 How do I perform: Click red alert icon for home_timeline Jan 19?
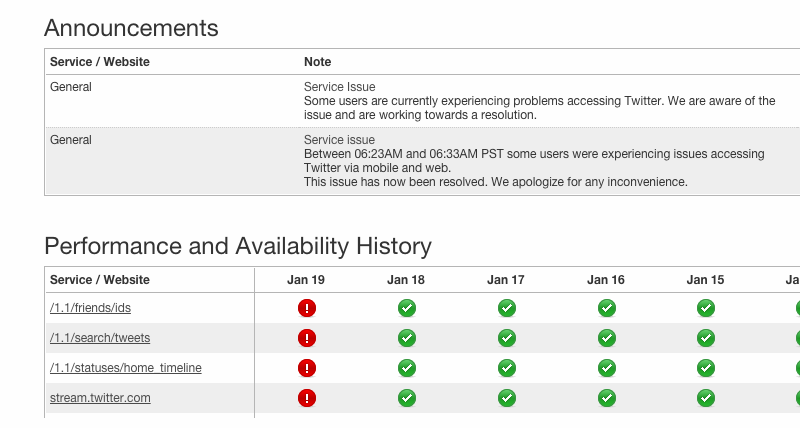(307, 368)
